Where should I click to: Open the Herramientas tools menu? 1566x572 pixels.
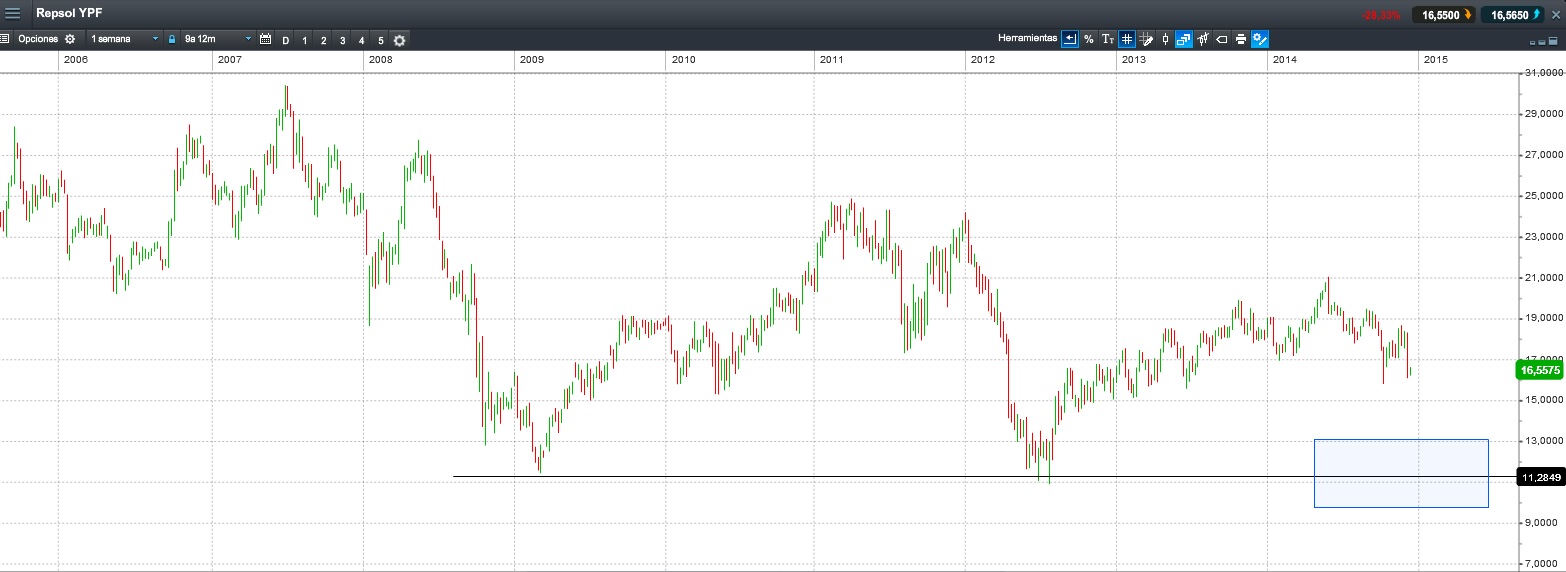pyautogui.click(x=1027, y=39)
